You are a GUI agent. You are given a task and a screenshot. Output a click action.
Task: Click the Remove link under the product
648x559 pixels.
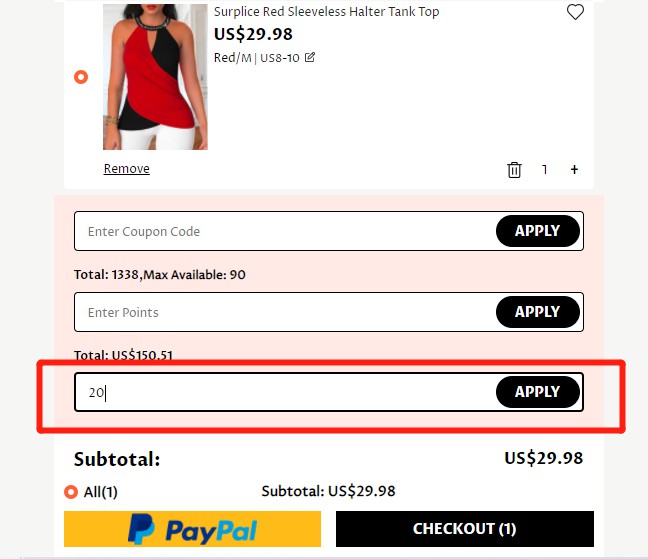pyautogui.click(x=126, y=169)
